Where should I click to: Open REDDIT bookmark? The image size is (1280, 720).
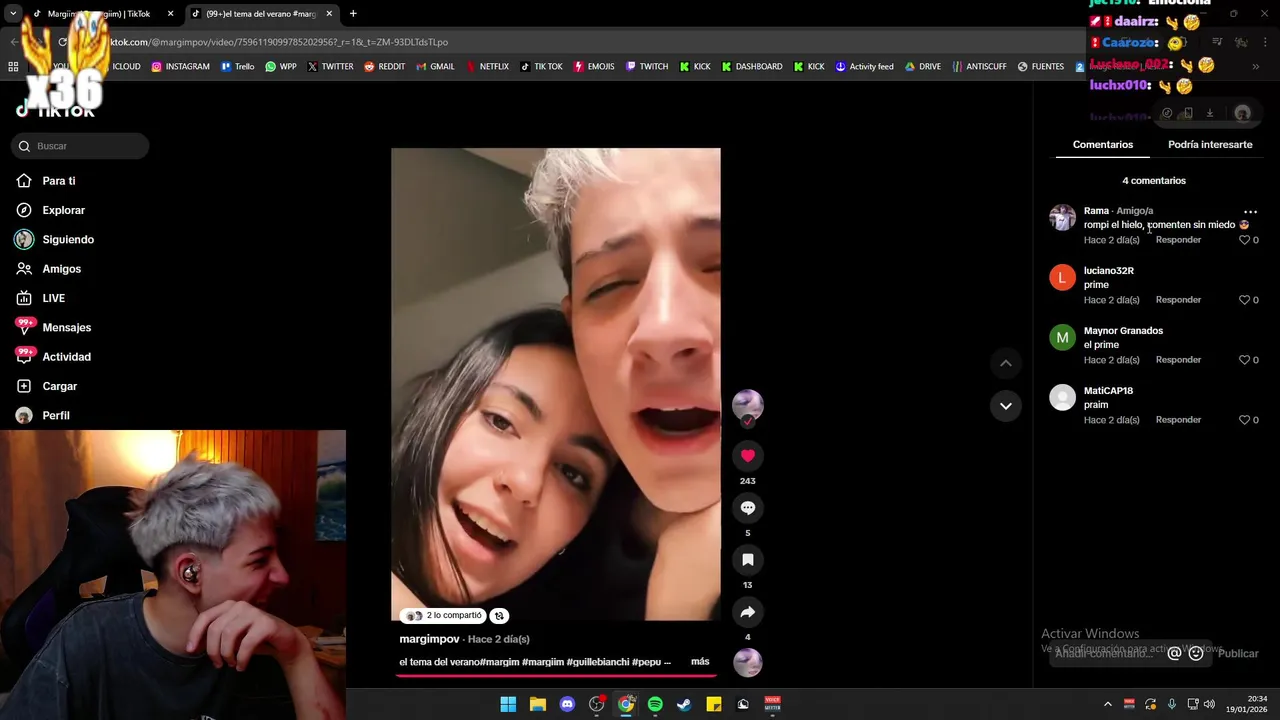click(385, 67)
